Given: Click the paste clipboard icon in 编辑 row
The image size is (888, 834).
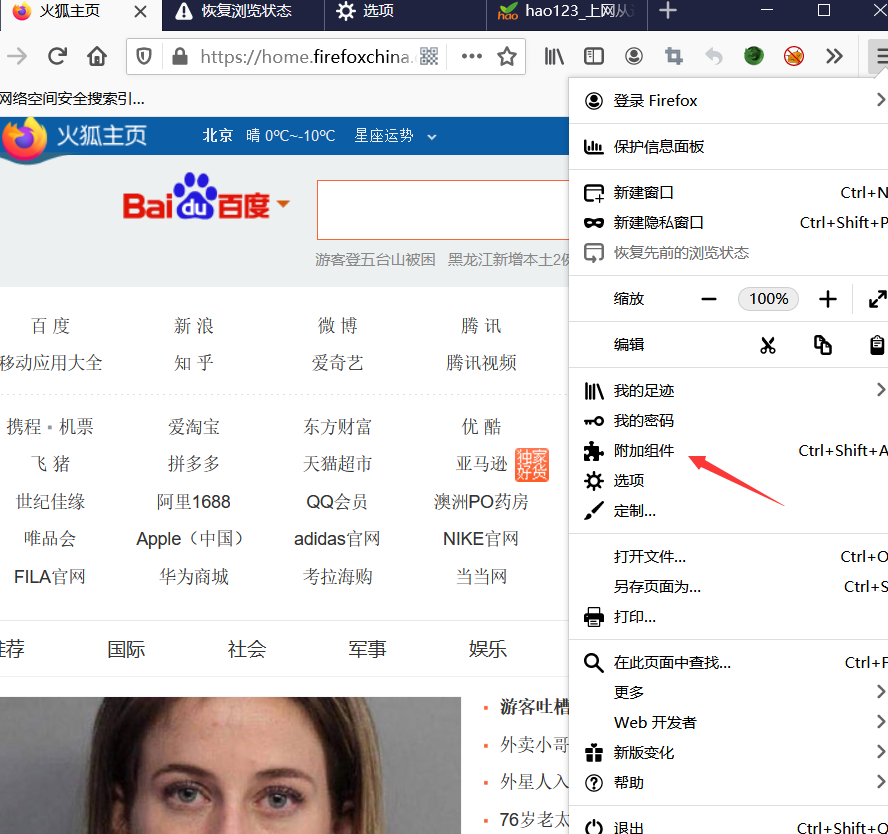Looking at the screenshot, I should pos(876,344).
